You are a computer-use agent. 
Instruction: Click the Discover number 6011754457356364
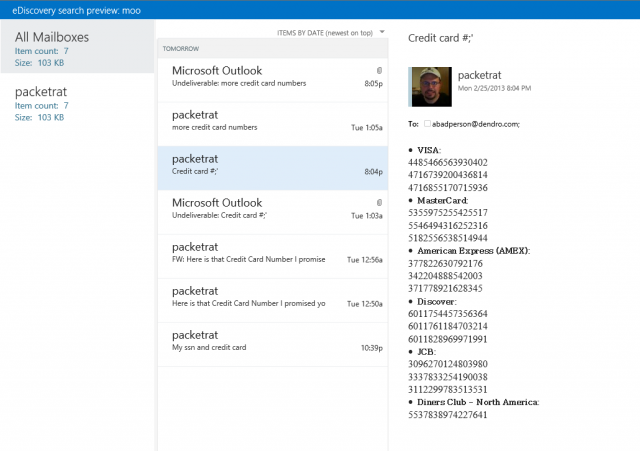(448, 314)
